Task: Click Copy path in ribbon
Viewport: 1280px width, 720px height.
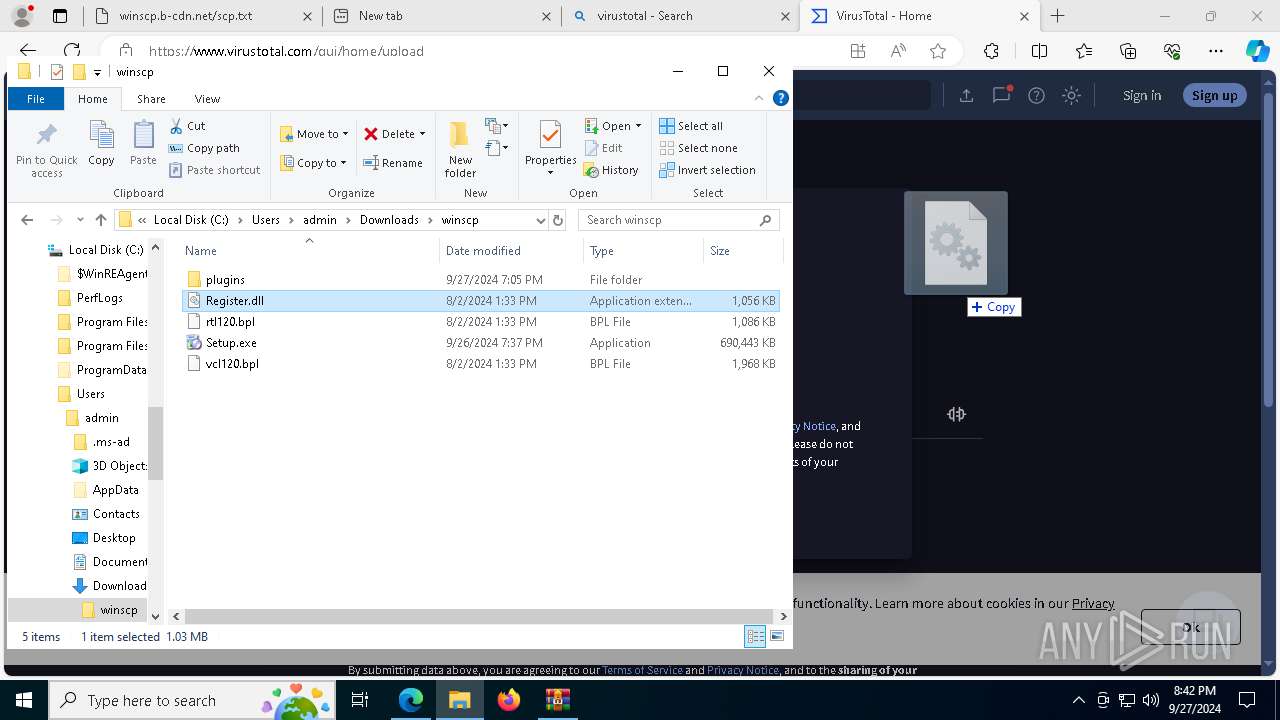Action: pyautogui.click(x=204, y=148)
